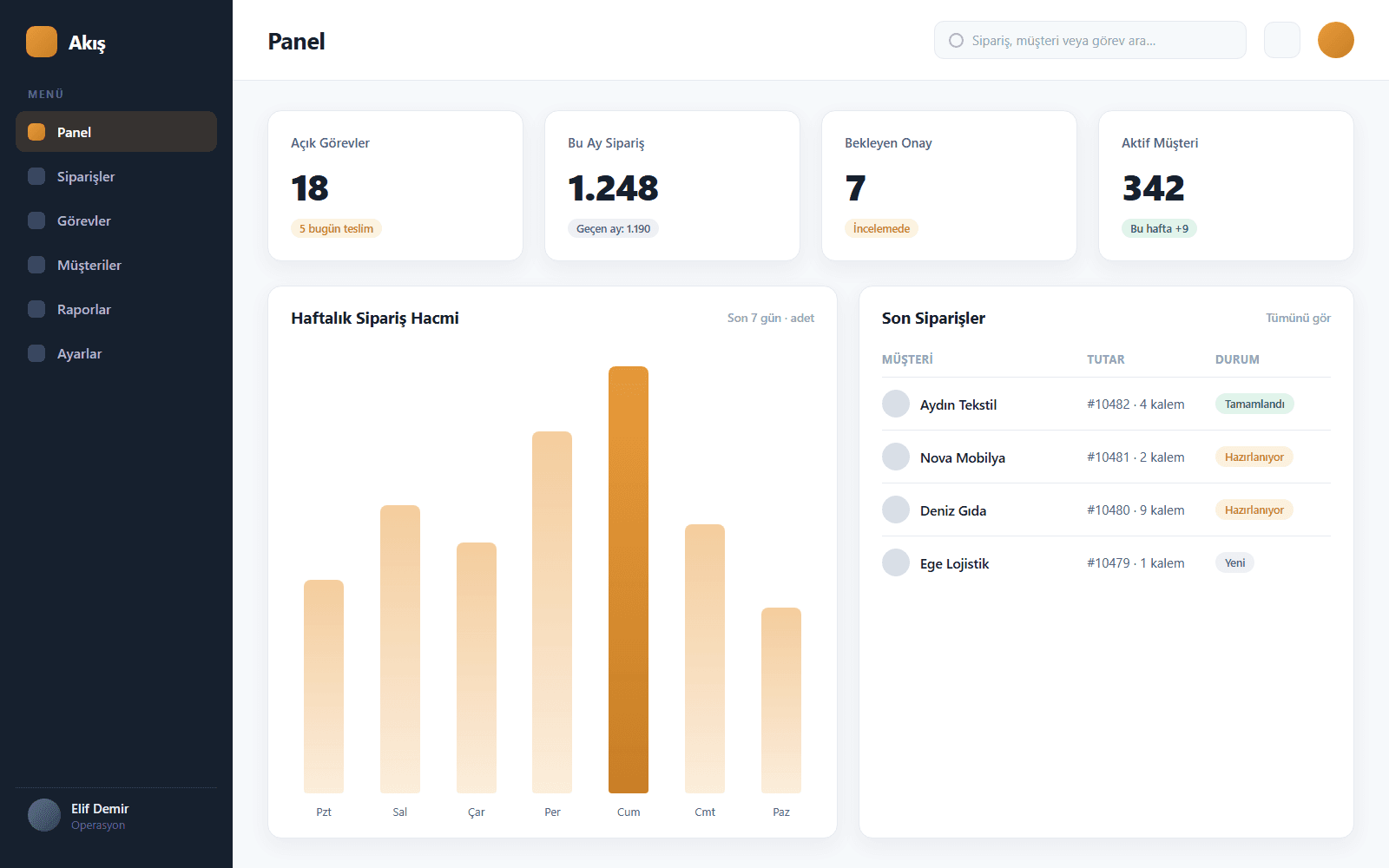Click the Raporlar sidebar icon
This screenshot has width=1389, height=868.
[x=36, y=309]
